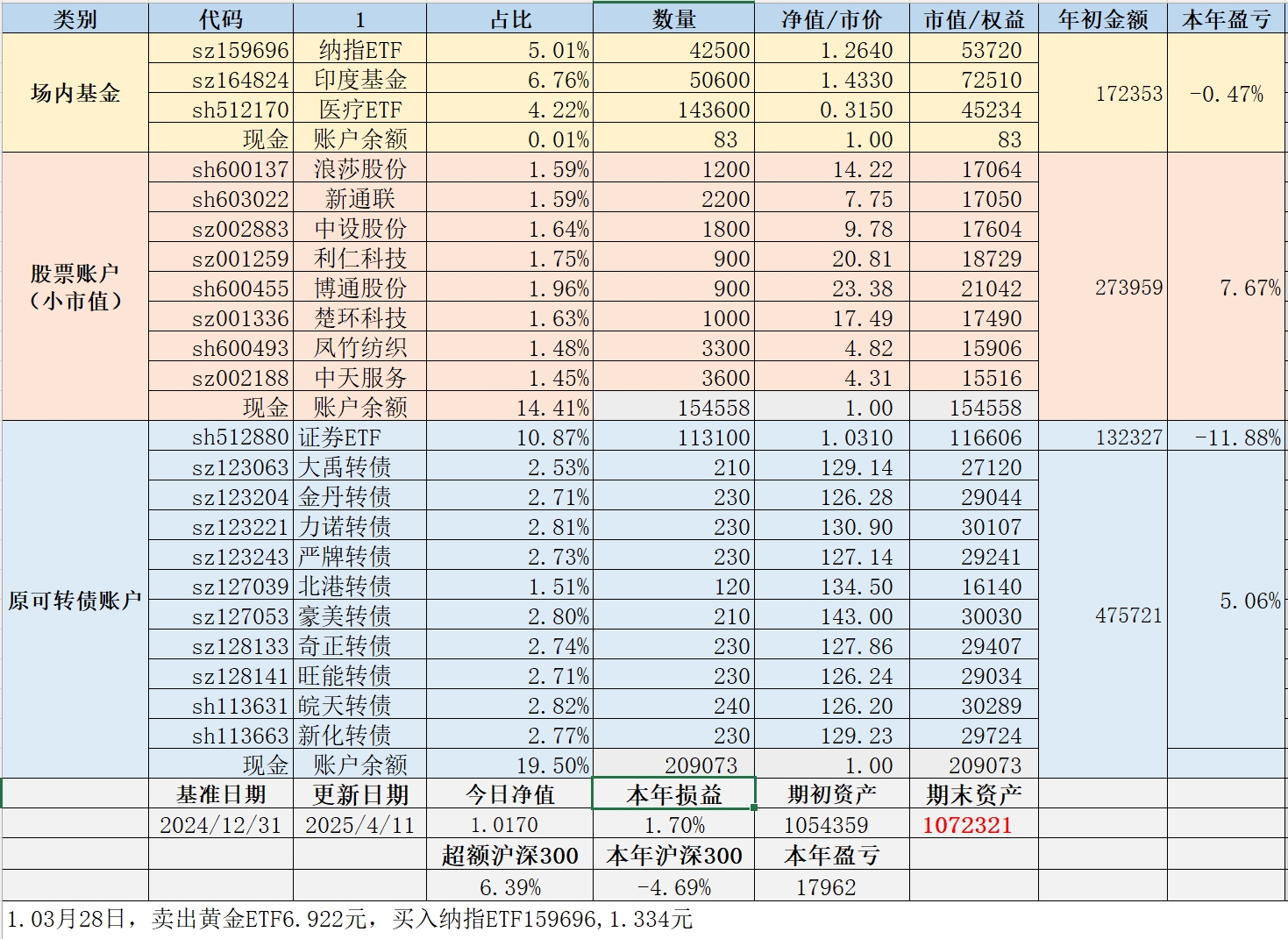Image resolution: width=1288 pixels, height=939 pixels.
Task: Select the 超额沪深300 value 6.39%
Action: [509, 886]
